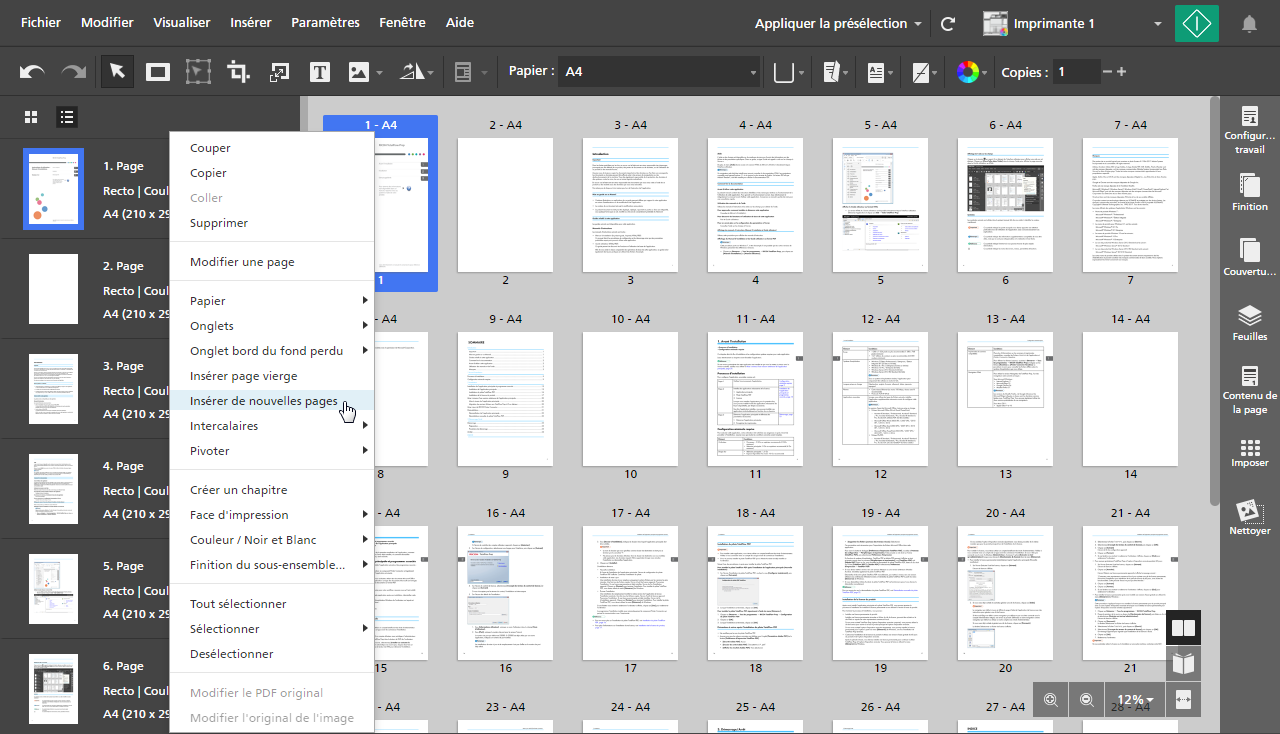Viewport: 1280px width, 734px height.
Task: Open the Paramètres menu
Action: 326,23
